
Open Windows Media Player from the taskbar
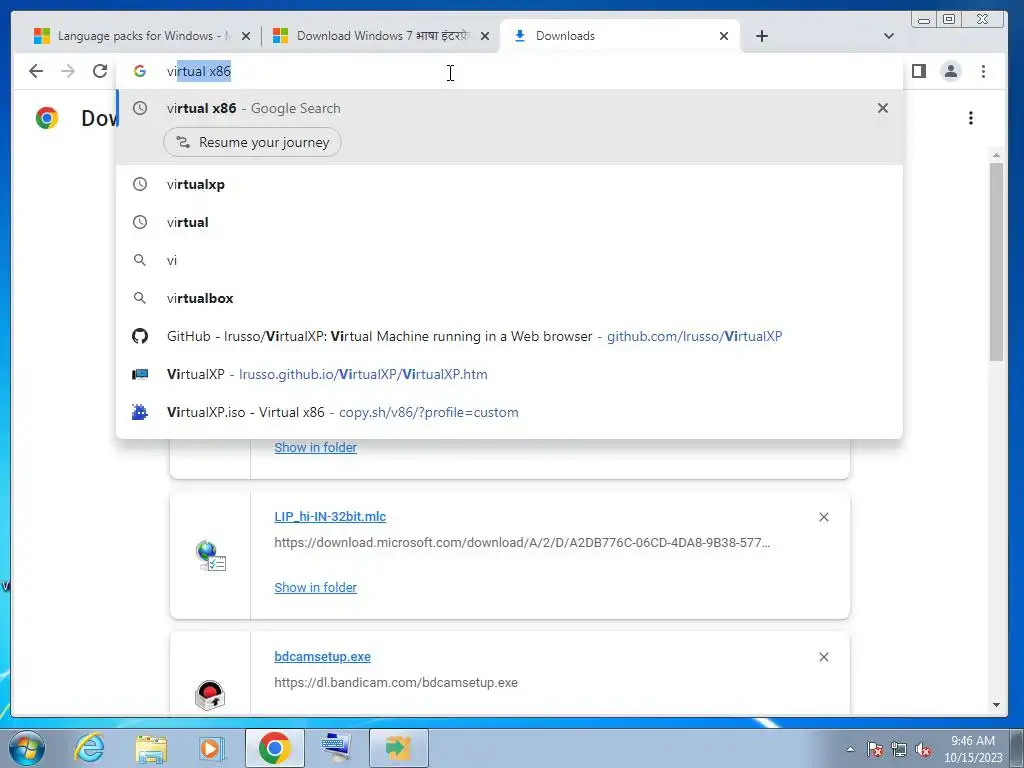[212, 748]
